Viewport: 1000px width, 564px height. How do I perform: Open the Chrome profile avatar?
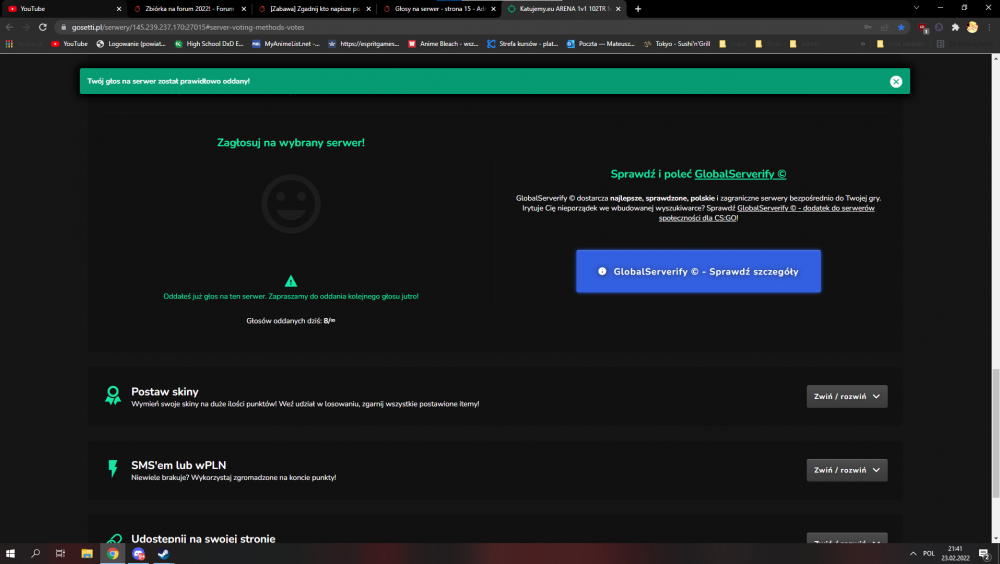pos(972,27)
